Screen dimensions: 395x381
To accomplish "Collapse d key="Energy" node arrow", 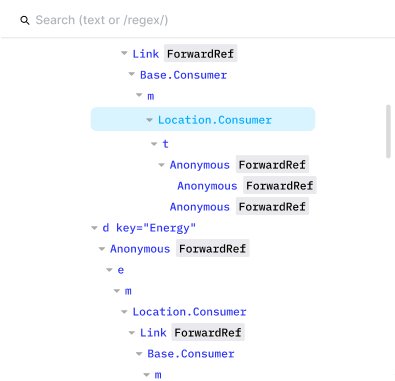I will (x=94, y=228).
